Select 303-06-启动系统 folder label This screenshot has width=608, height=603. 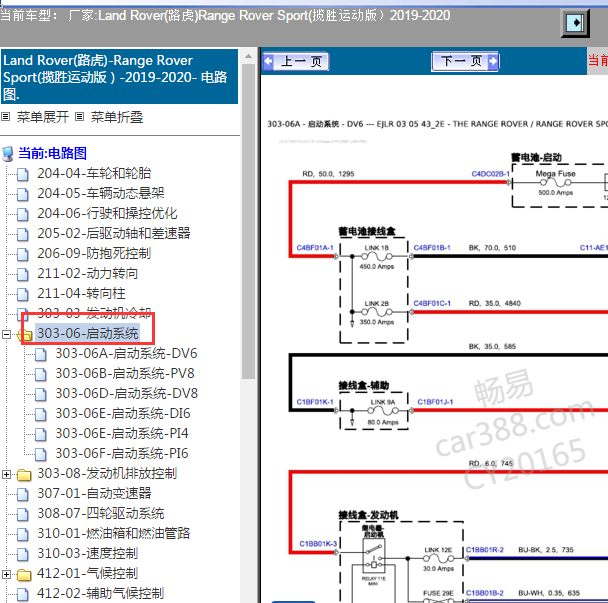tap(88, 333)
